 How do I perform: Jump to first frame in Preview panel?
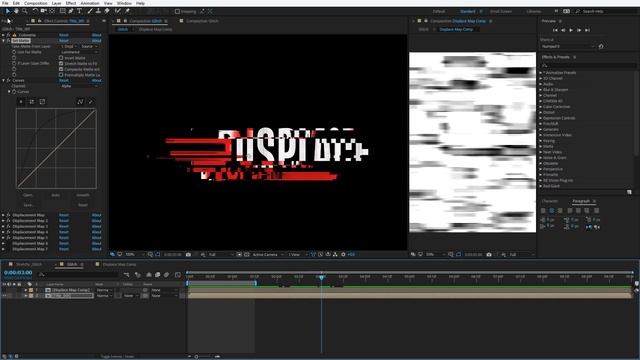pos(555,30)
